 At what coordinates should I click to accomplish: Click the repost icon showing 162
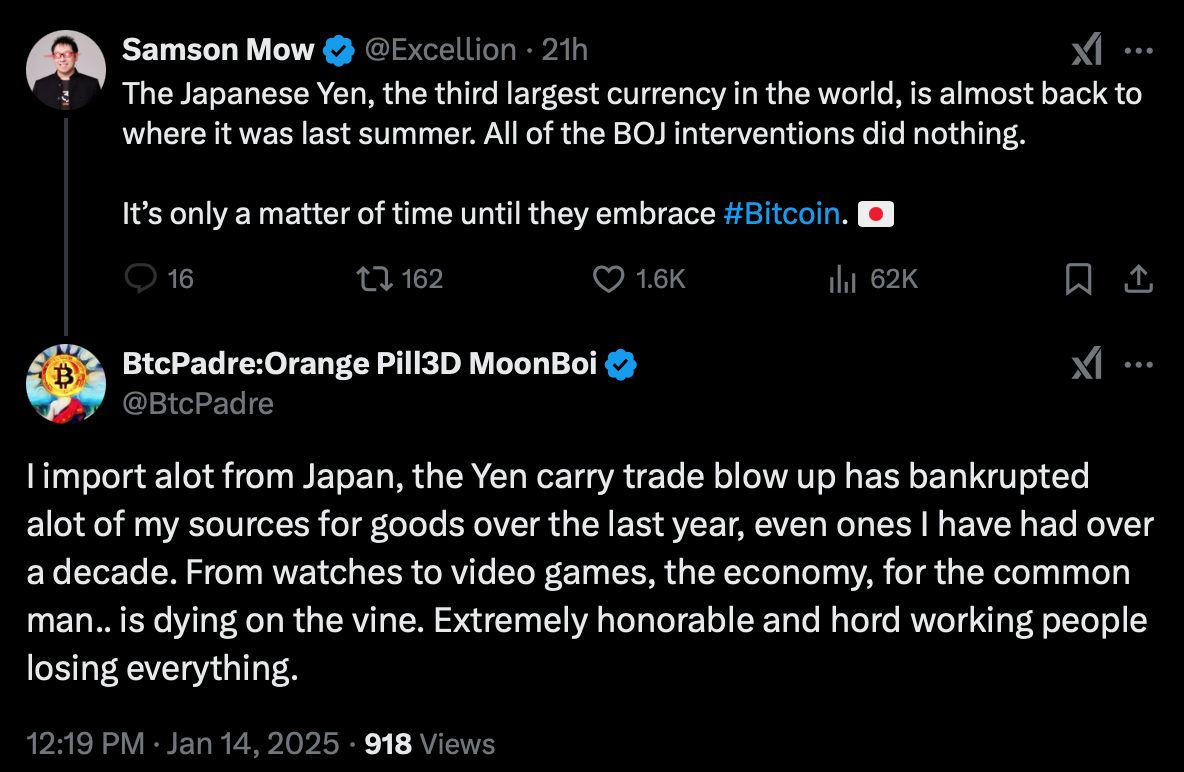(374, 279)
